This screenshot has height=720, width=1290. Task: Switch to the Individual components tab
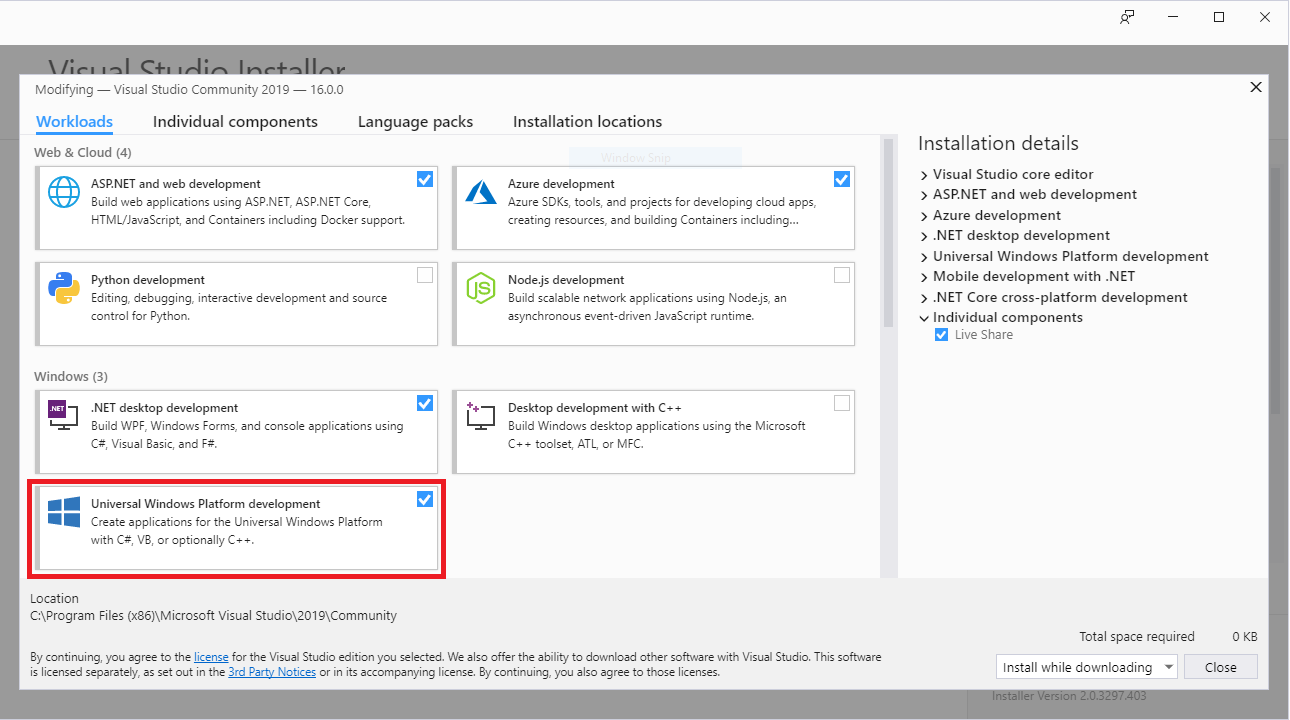(235, 122)
